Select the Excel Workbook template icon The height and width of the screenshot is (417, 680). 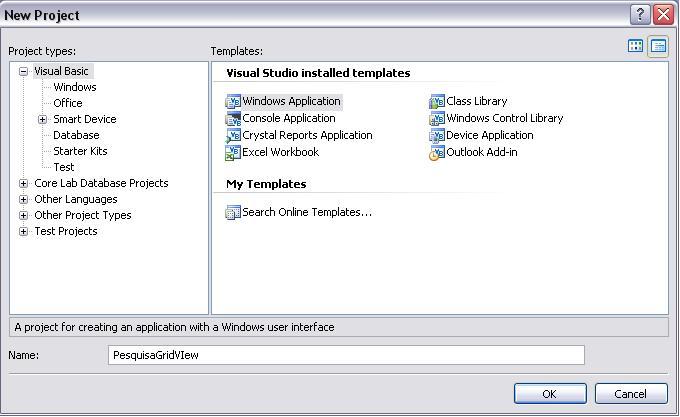234,152
